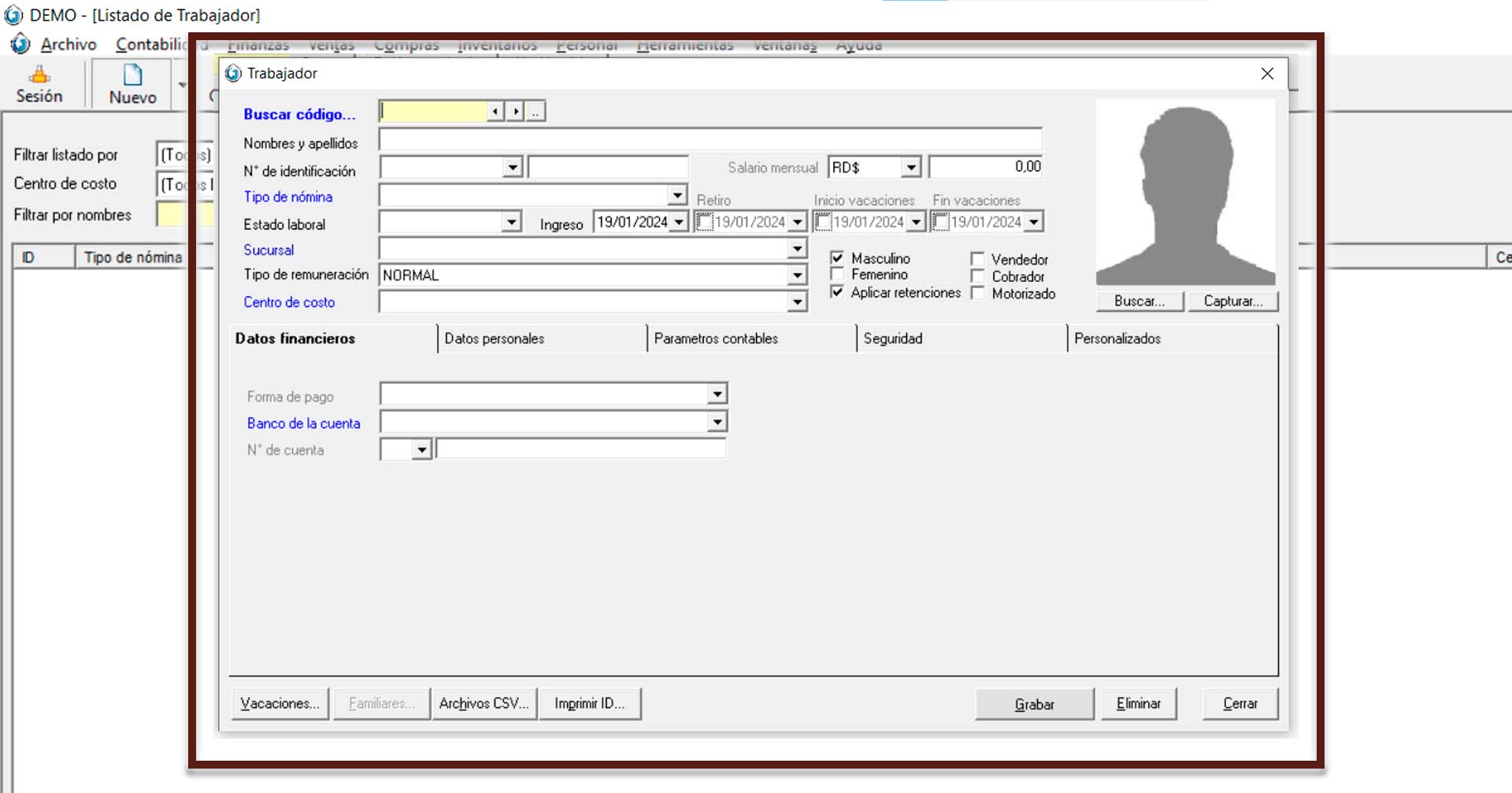Screen dimensions: 1512x793
Task: Uncheck the Masculino checkbox
Action: [x=837, y=258]
